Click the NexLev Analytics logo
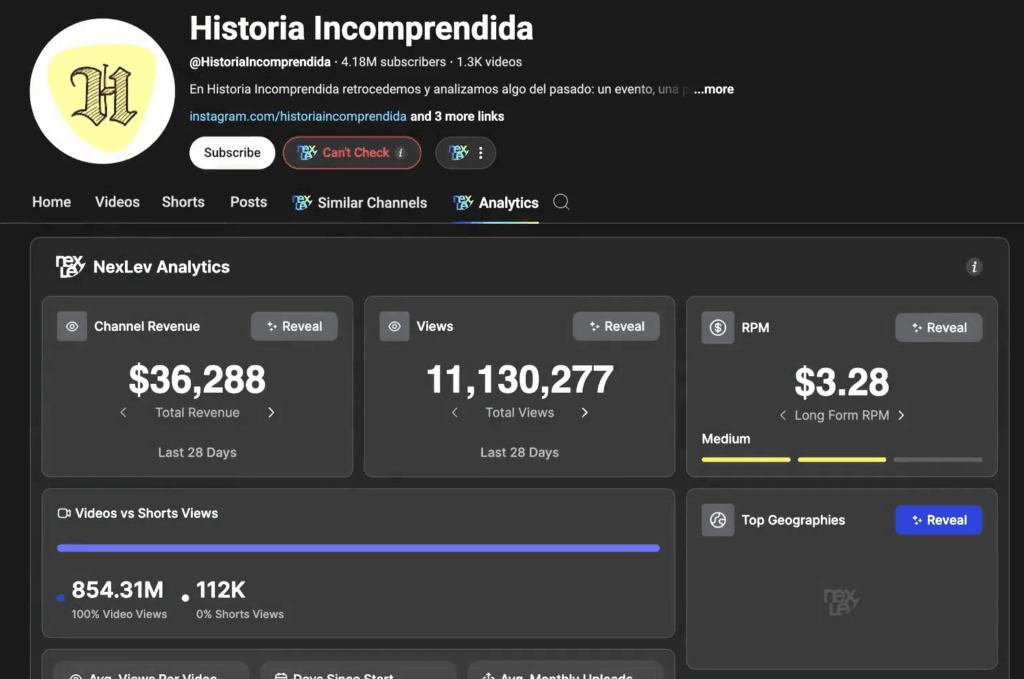 coord(70,267)
